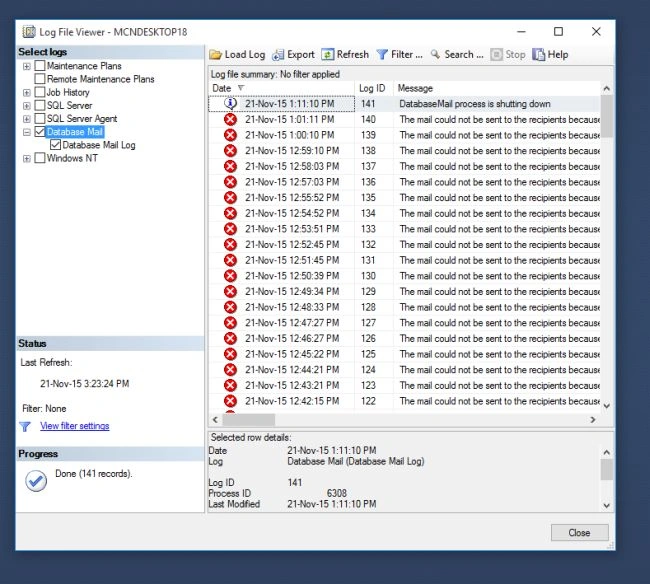Viewport: 650px width, 584px height.
Task: Click the error icon on Log ID 132 row
Action: point(230,245)
